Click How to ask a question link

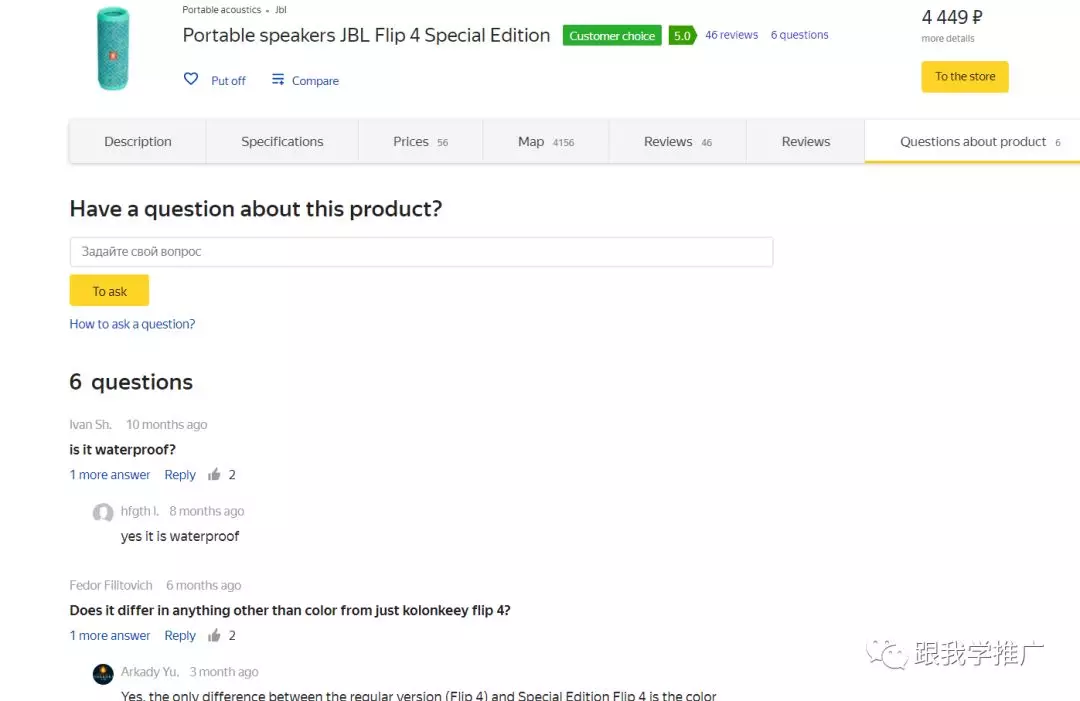pyautogui.click(x=132, y=324)
